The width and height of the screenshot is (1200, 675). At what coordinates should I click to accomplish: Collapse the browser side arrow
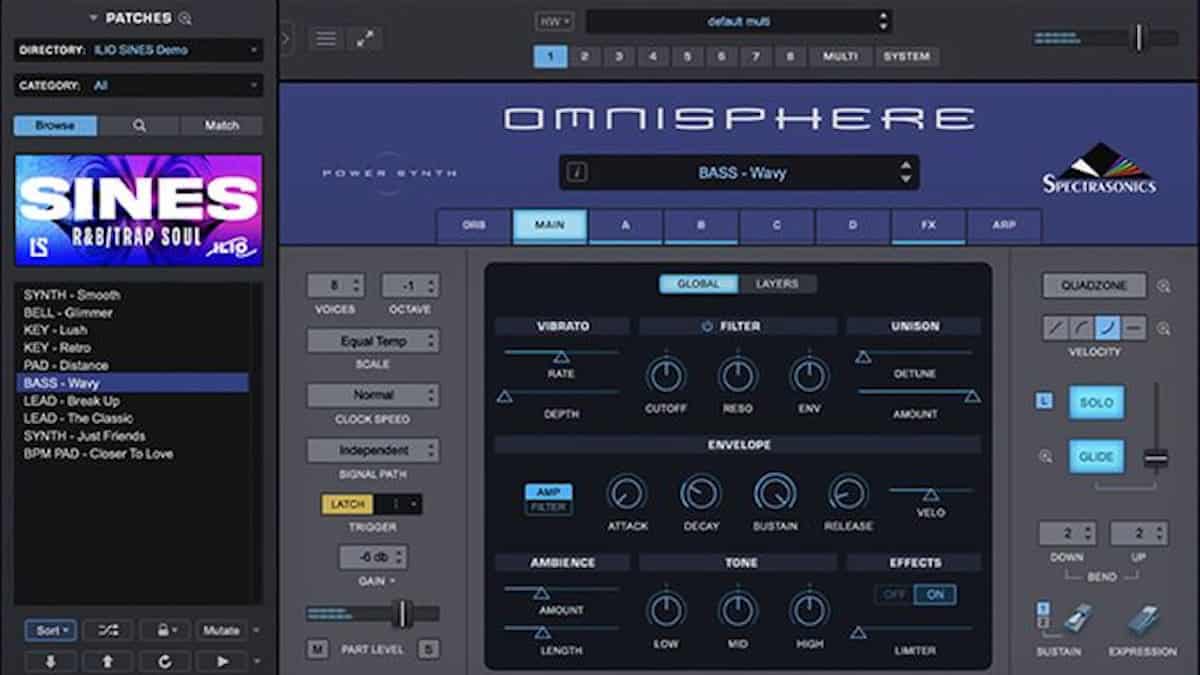(287, 39)
